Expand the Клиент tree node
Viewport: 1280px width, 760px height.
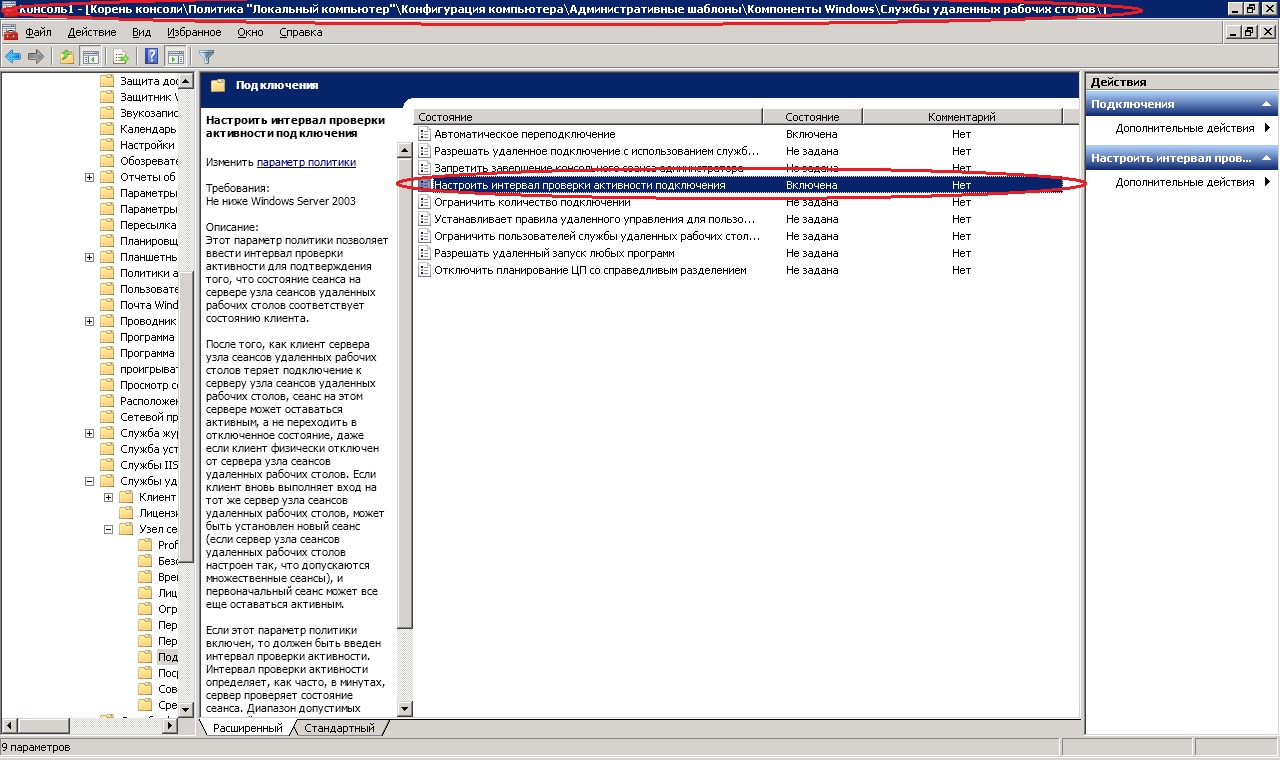[109, 497]
